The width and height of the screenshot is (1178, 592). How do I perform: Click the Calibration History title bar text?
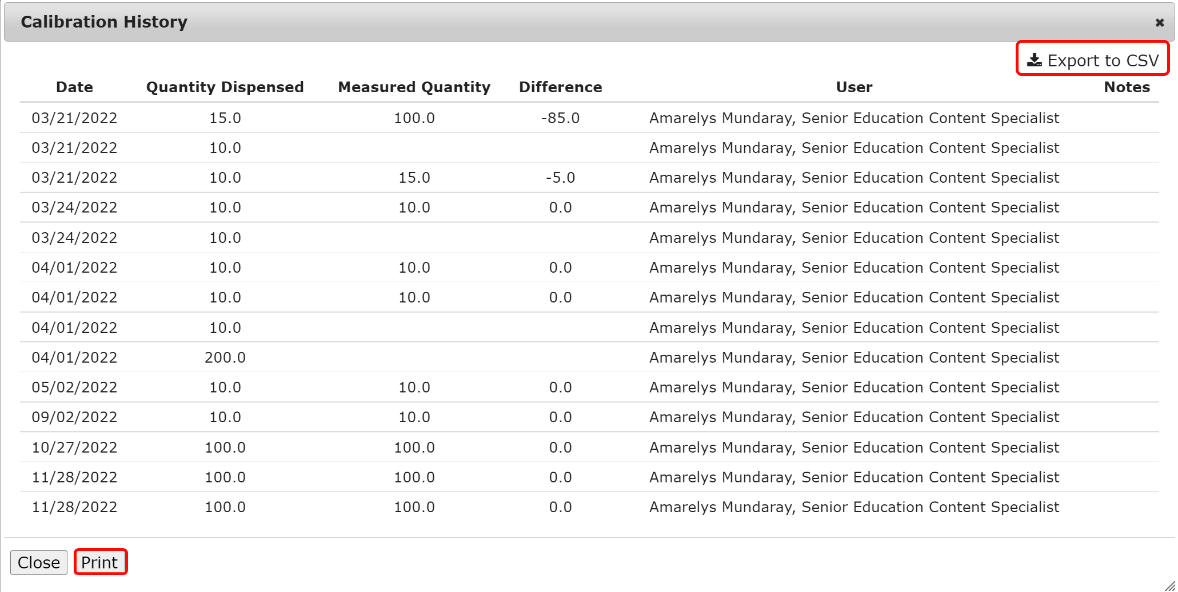coord(104,22)
